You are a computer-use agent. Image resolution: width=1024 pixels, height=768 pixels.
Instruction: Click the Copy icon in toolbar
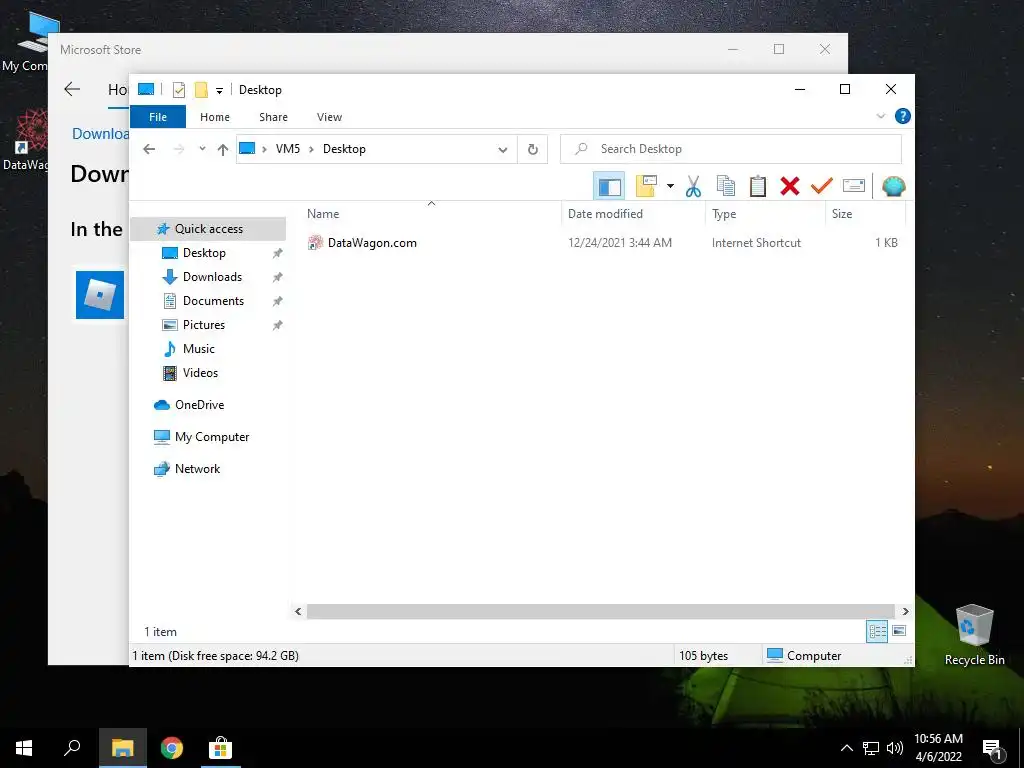pyautogui.click(x=726, y=186)
